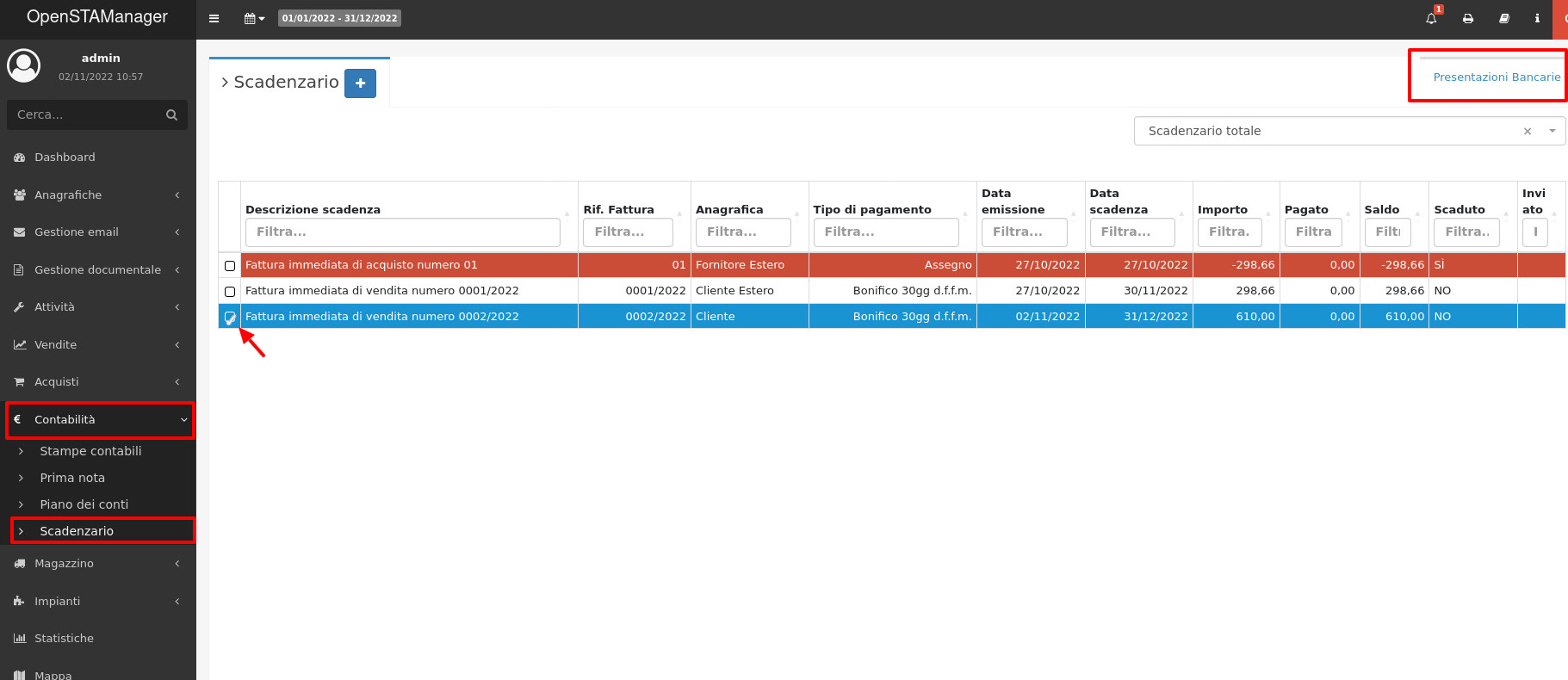This screenshot has width=1568, height=680.
Task: Open the book manual icon
Action: 1504,18
